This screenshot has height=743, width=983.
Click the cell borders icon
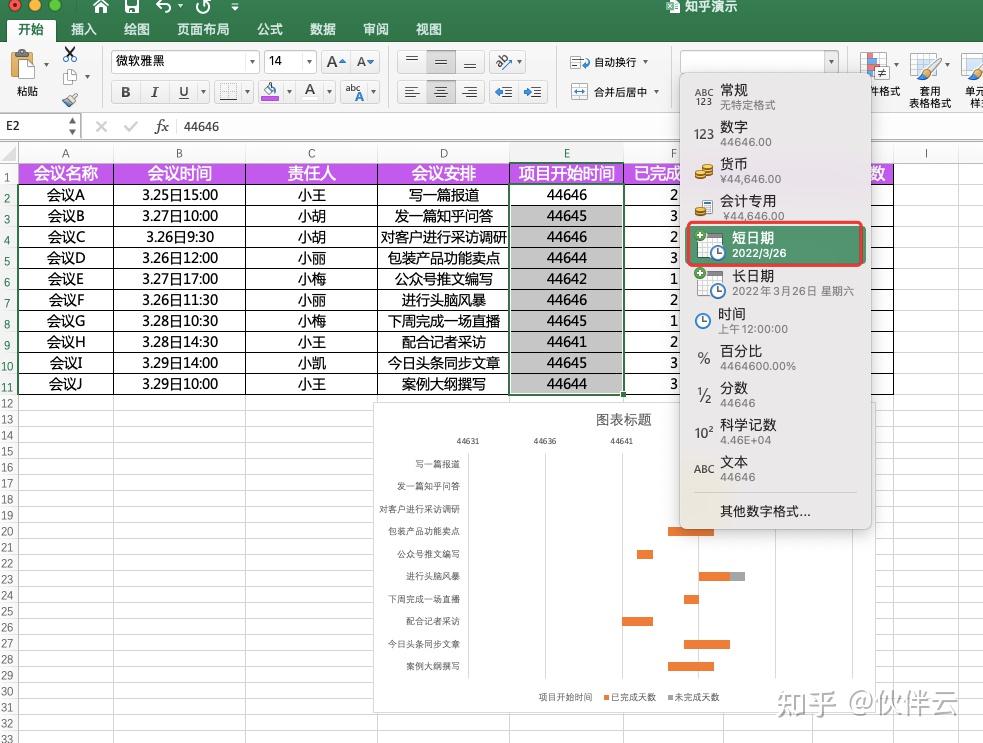click(x=228, y=92)
